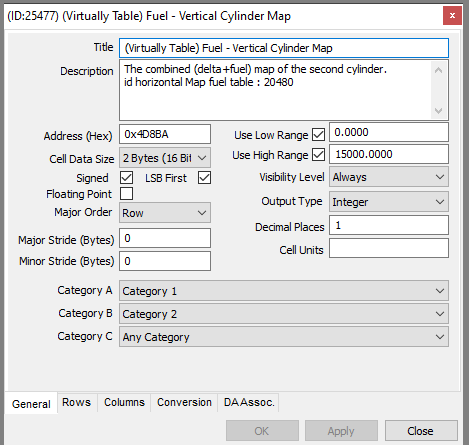Click description scrollbar up arrow
This screenshot has width=469, height=445.
[439, 70]
